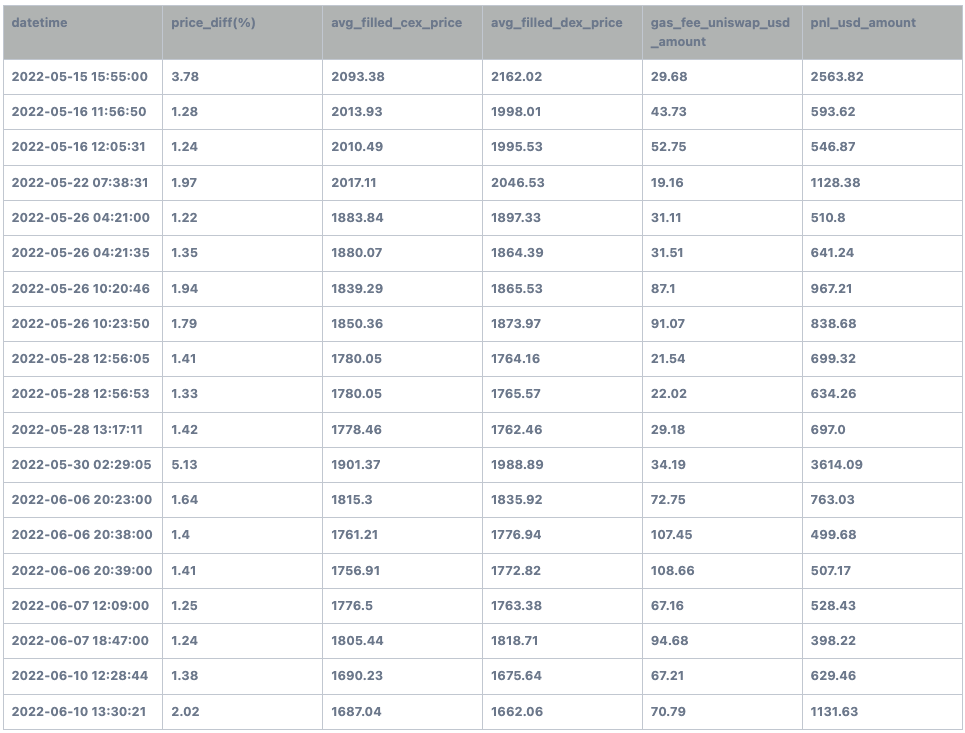965x733 pixels.
Task: Select the row dated 2022-05-30 02:29:05
Action: click(x=80, y=464)
